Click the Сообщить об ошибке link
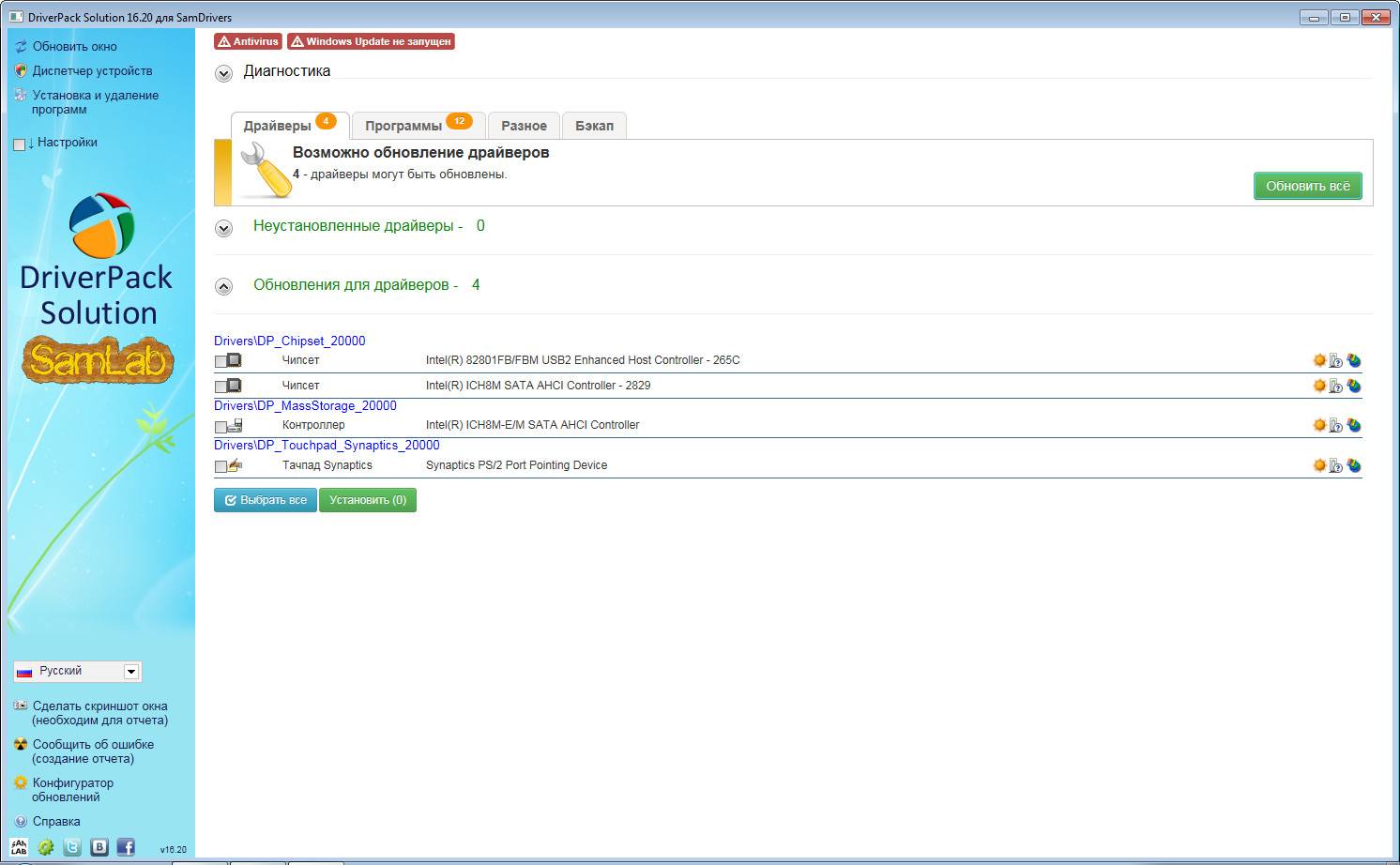1400x865 pixels. coord(93,751)
